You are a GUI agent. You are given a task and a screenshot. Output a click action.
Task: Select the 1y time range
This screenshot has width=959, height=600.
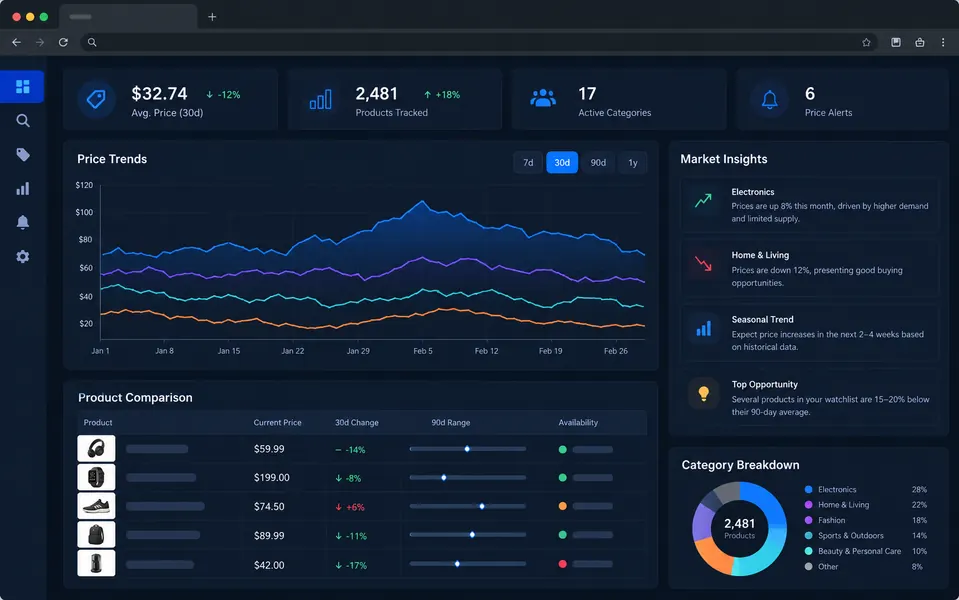(x=632, y=163)
